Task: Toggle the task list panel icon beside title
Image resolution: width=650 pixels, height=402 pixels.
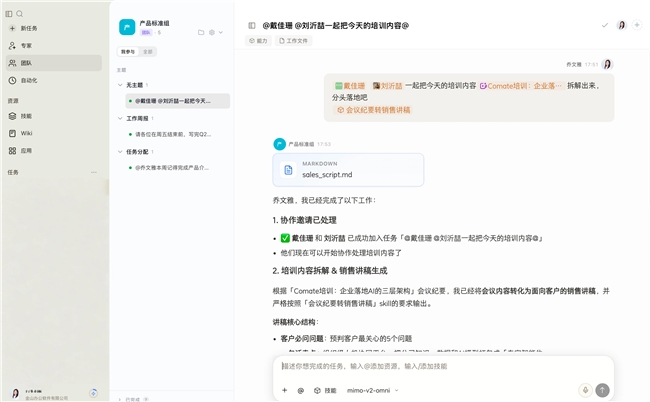Action: pyautogui.click(x=252, y=26)
